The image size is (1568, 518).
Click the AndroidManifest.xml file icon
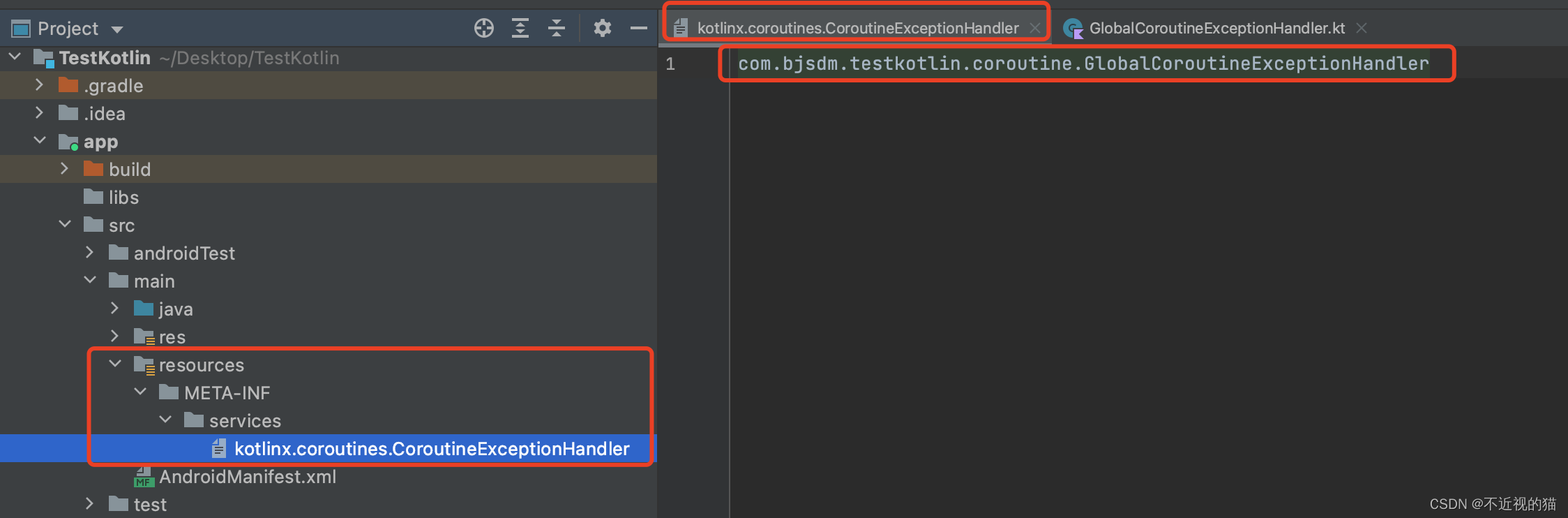coord(144,476)
